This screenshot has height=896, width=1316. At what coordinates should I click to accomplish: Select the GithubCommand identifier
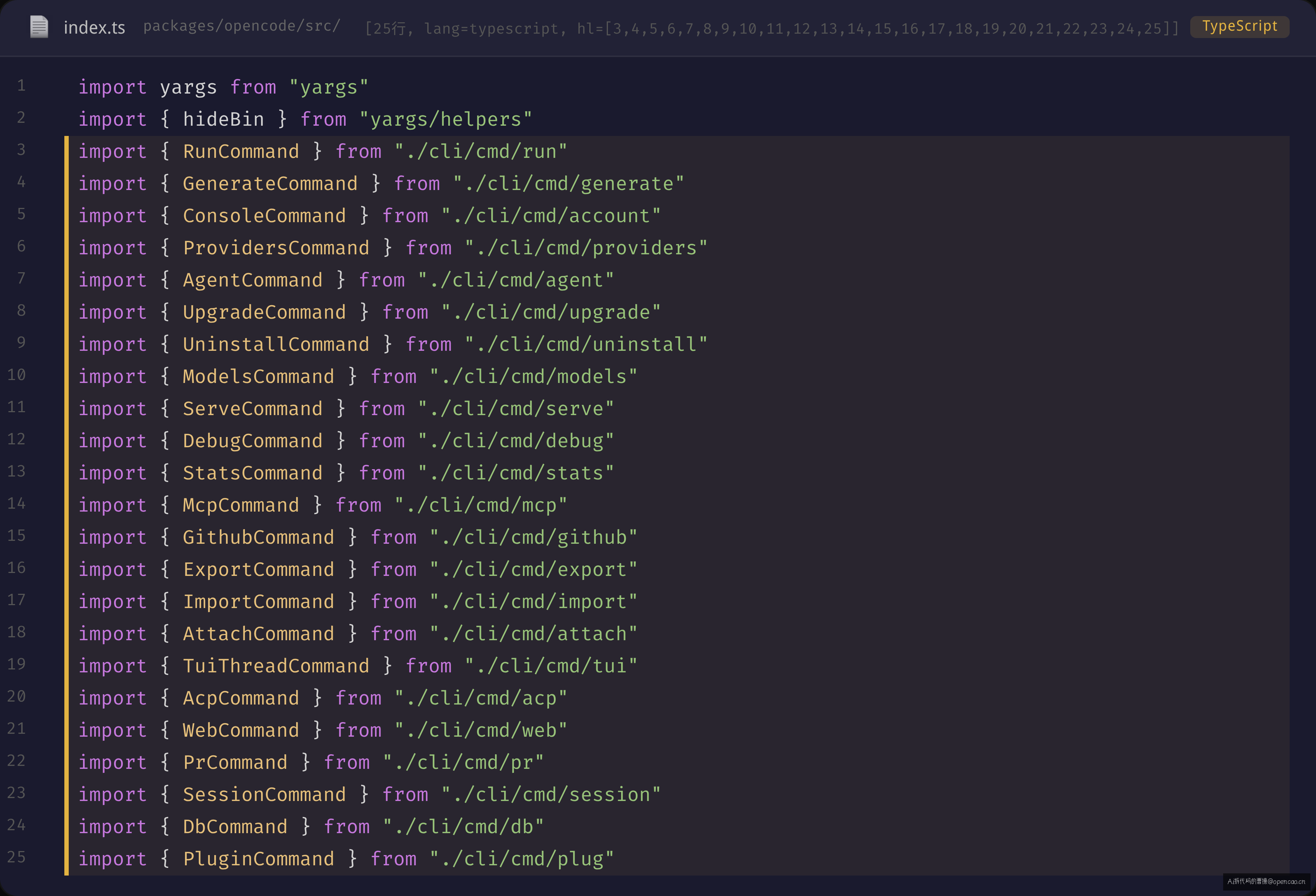[258, 538]
